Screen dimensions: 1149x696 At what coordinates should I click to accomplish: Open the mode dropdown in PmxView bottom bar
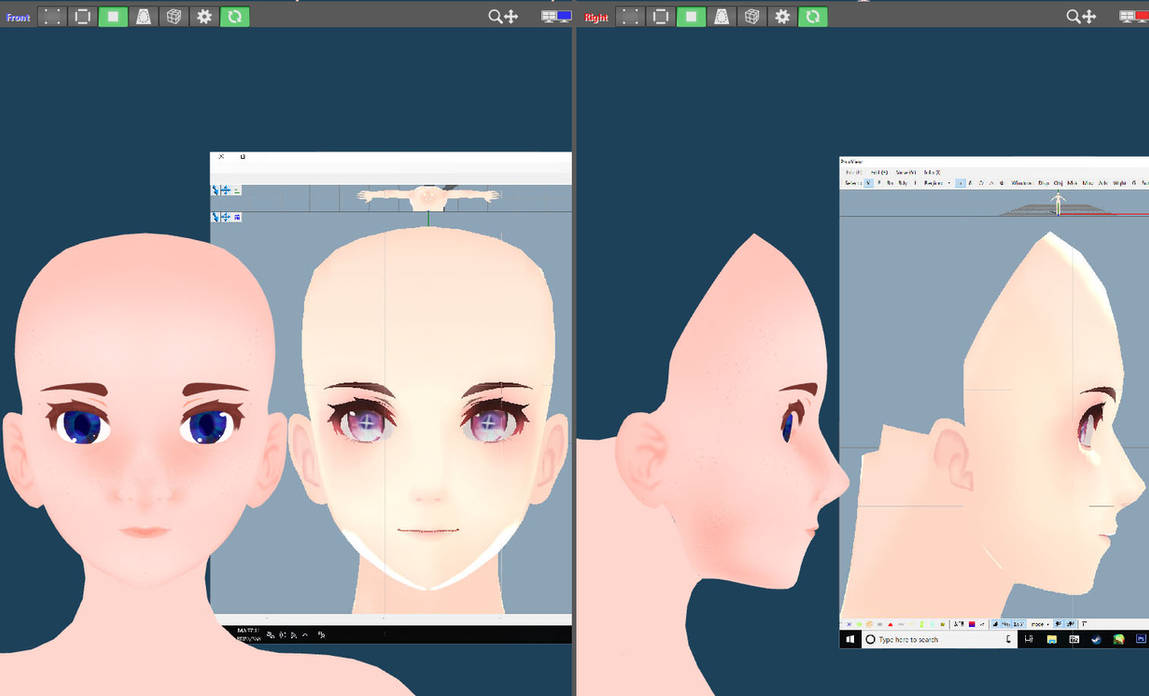coord(1041,624)
